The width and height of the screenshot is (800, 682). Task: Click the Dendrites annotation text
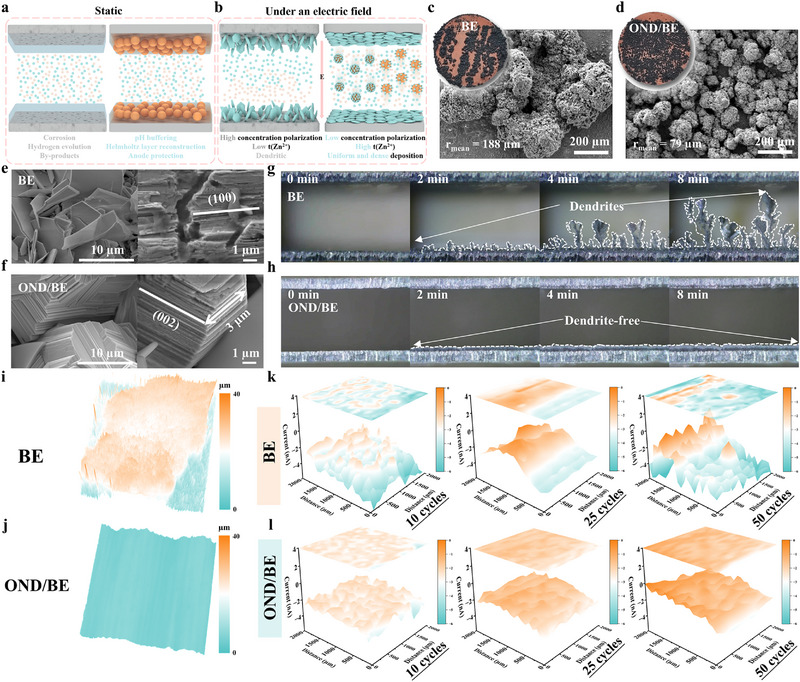[596, 207]
